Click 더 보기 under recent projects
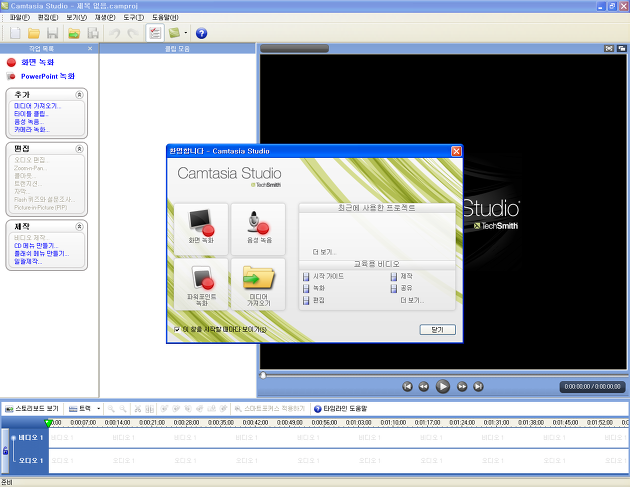The width and height of the screenshot is (630, 487). [x=324, y=252]
